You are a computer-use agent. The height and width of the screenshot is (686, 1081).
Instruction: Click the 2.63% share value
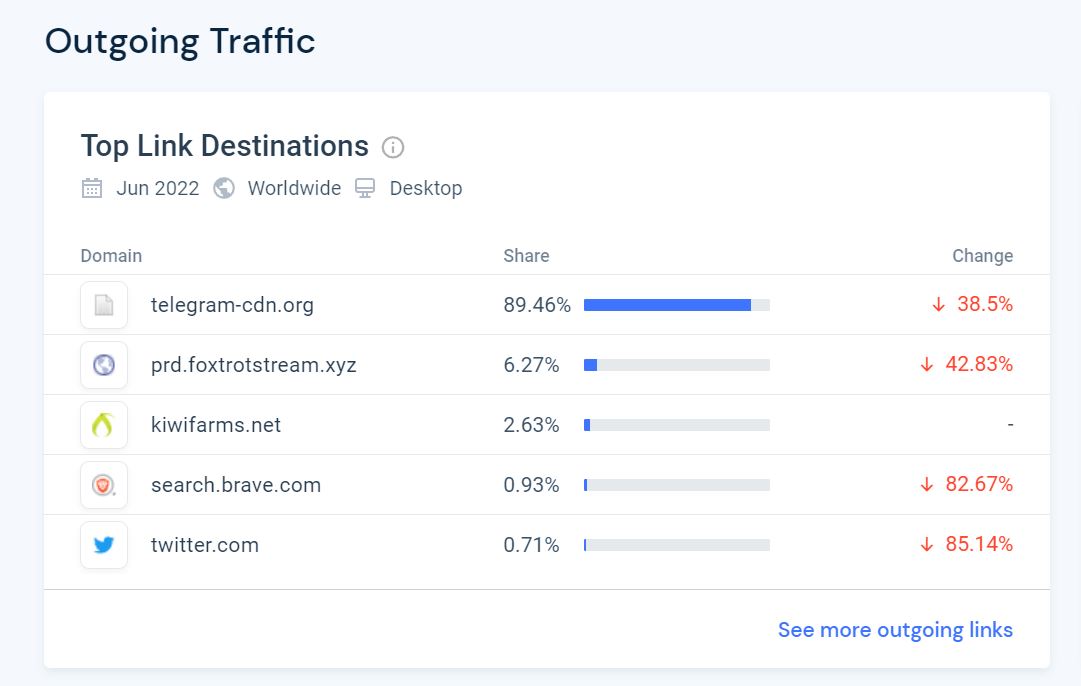(x=531, y=425)
